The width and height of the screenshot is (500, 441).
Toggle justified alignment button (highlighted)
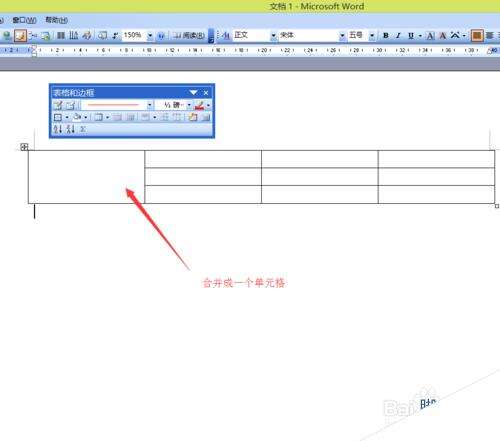click(x=477, y=35)
